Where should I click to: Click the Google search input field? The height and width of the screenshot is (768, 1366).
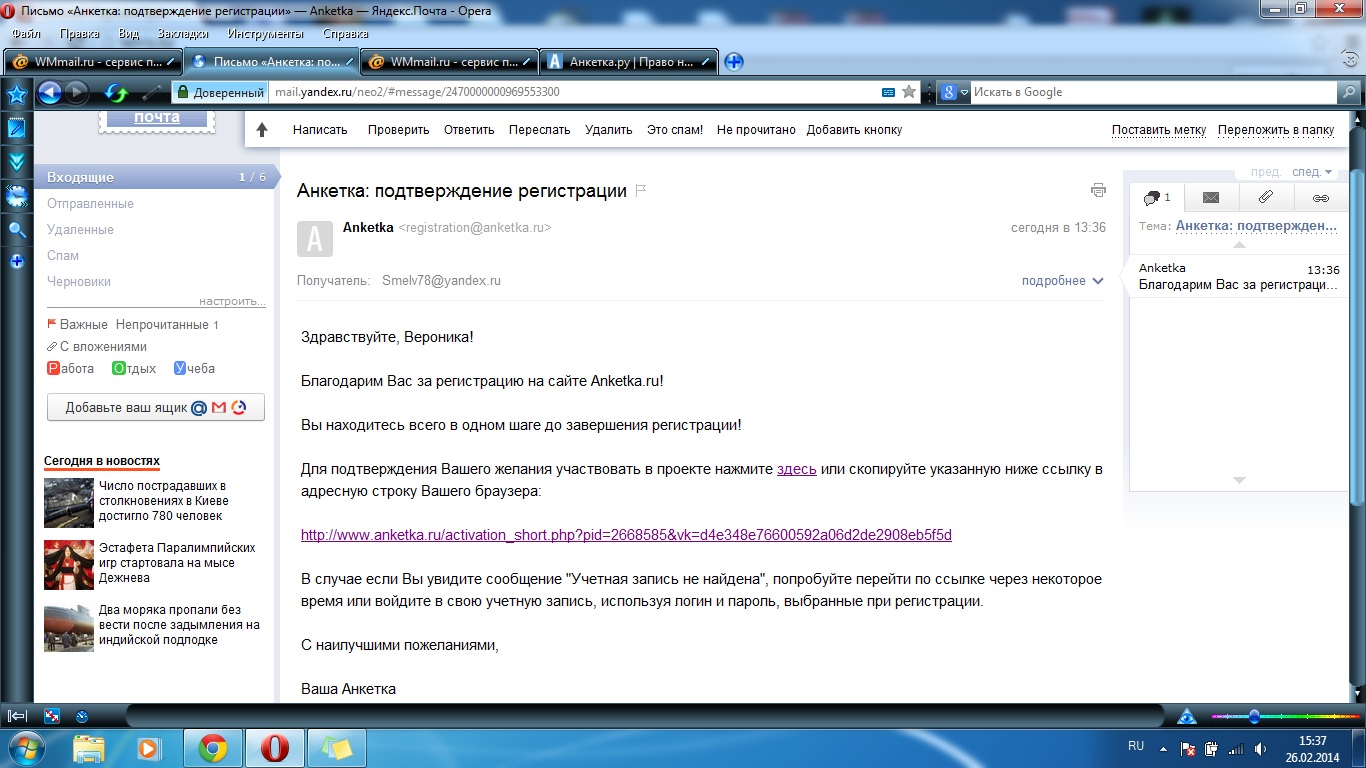click(x=1154, y=92)
